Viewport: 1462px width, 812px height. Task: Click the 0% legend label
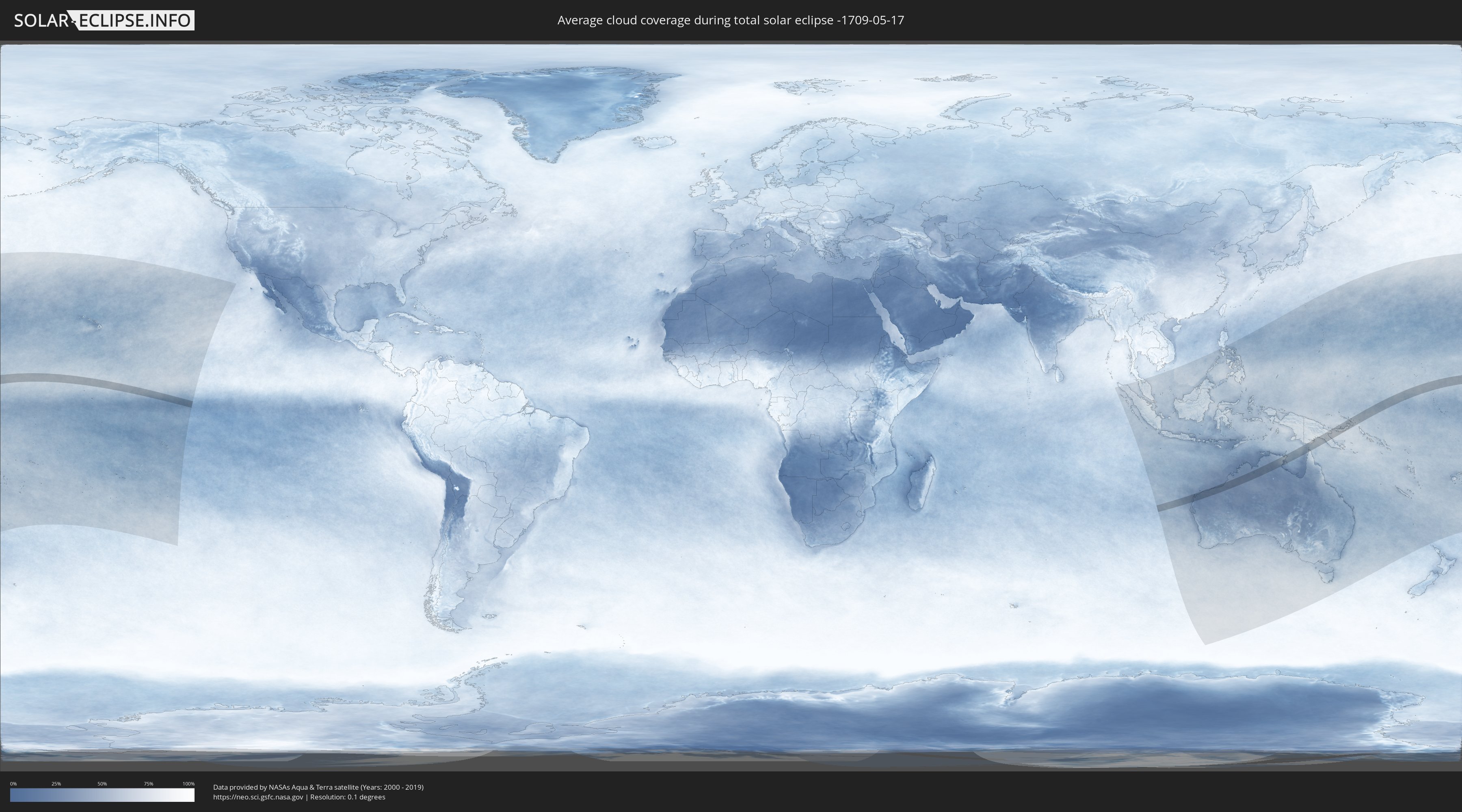coord(14,784)
